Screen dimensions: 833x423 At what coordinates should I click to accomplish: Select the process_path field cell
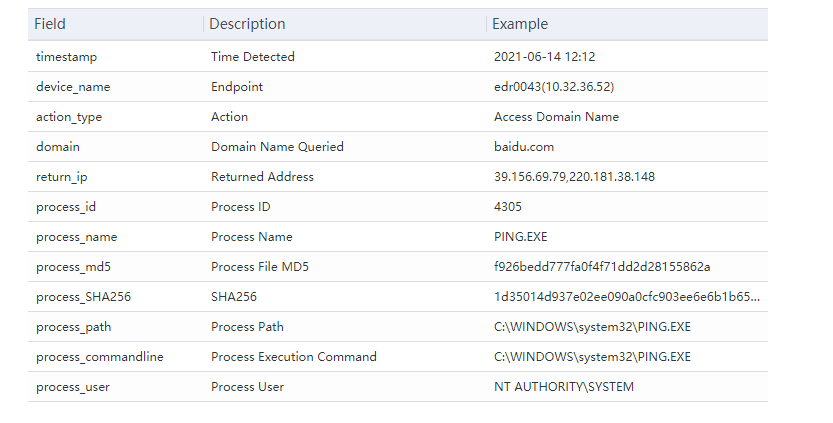click(74, 327)
